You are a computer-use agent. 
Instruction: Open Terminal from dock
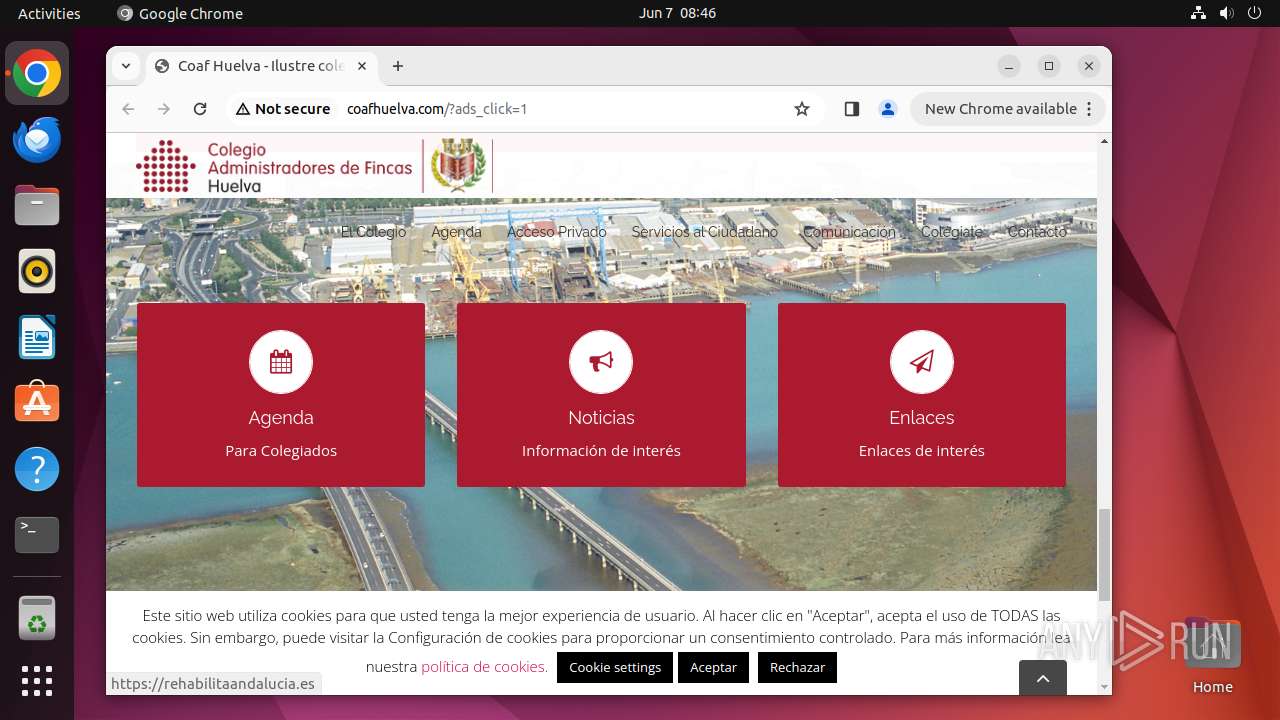37,535
